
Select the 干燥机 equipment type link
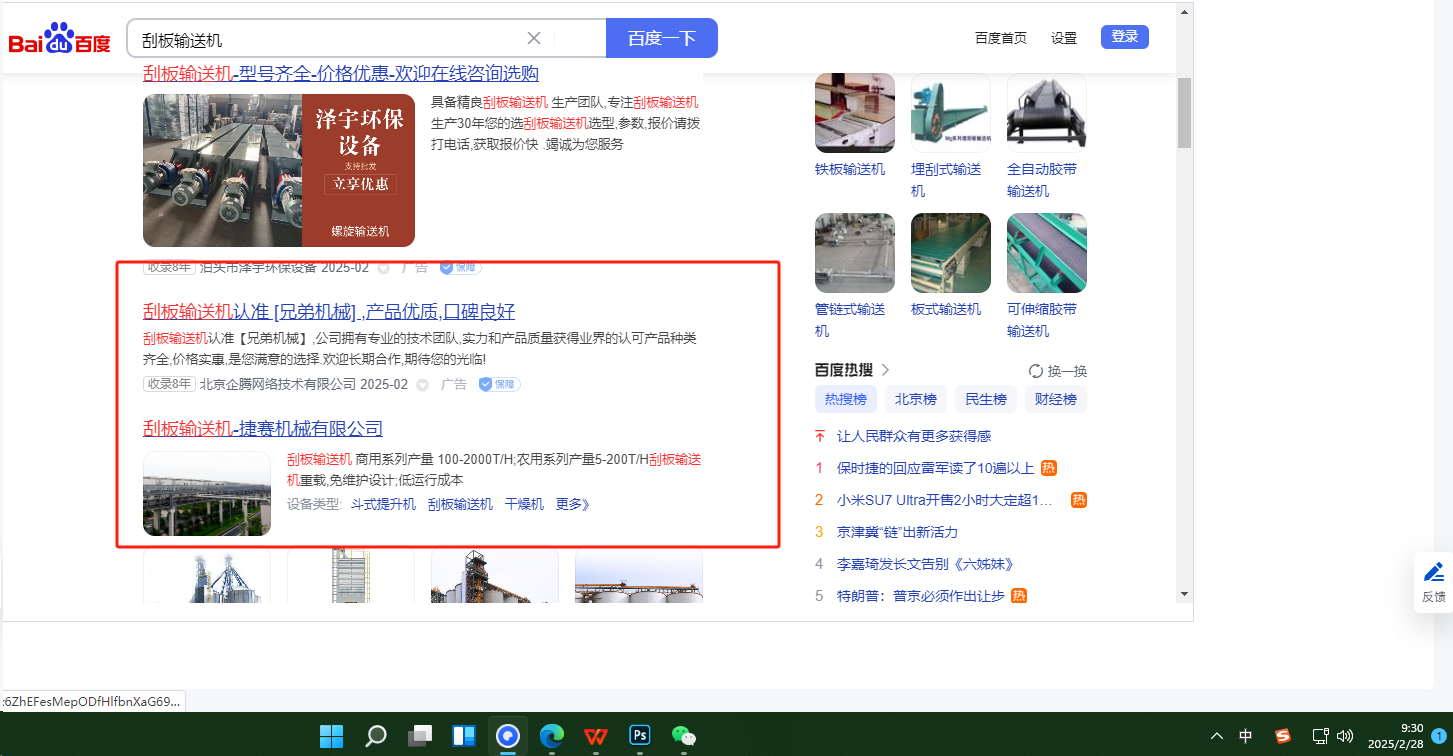524,504
